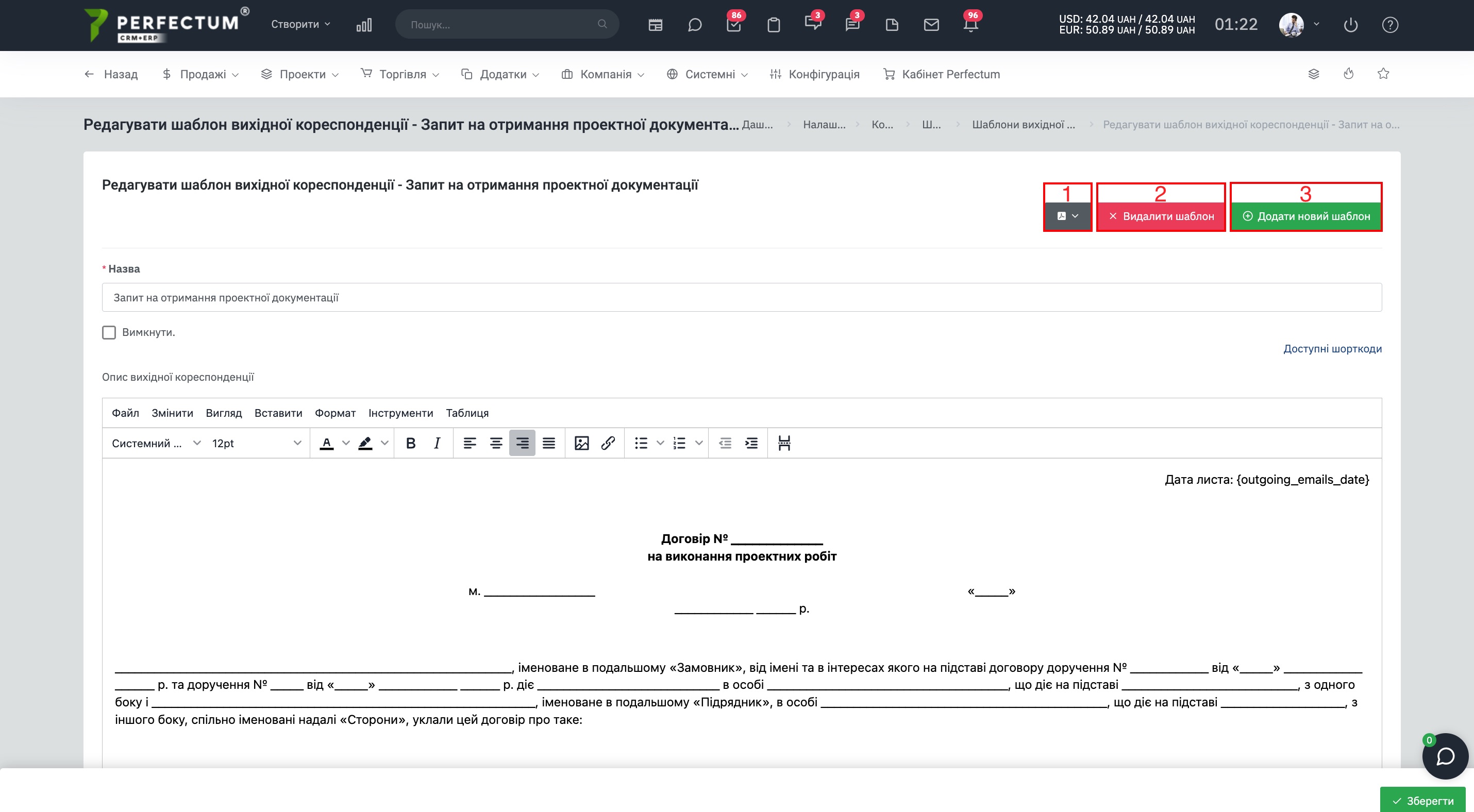Open the Формат editor menu

pyautogui.click(x=334, y=413)
